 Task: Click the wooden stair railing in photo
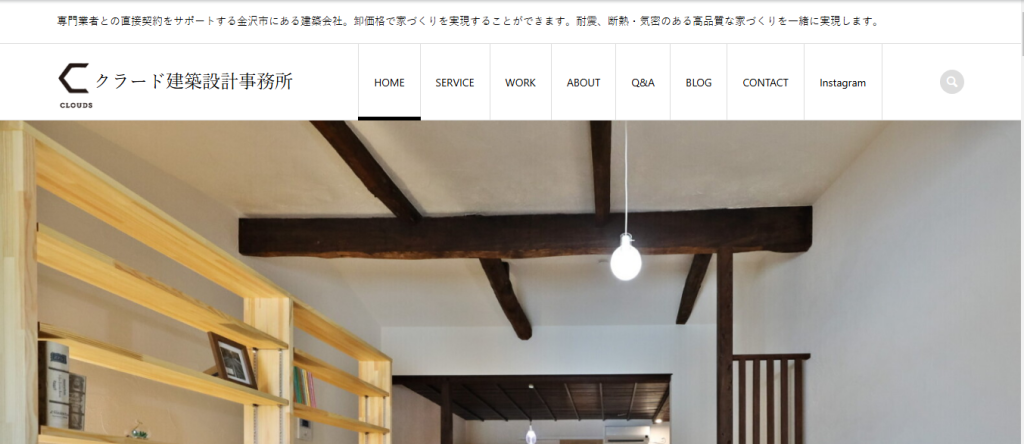tap(771, 398)
